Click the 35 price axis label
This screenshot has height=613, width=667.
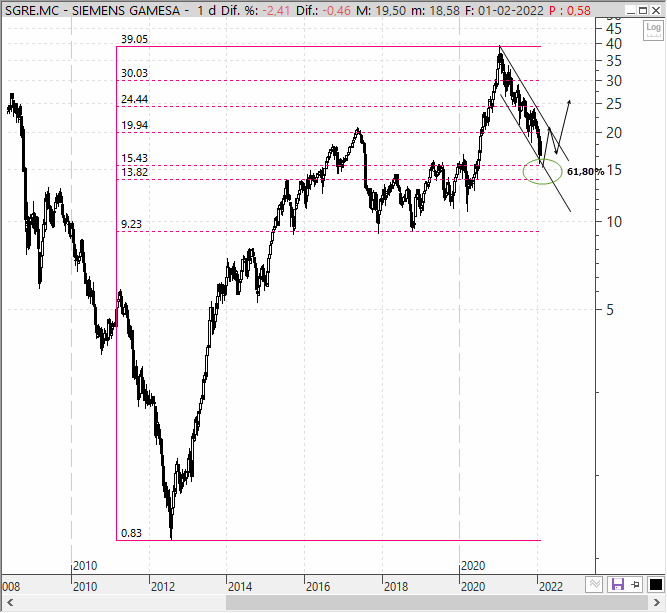pyautogui.click(x=614, y=61)
